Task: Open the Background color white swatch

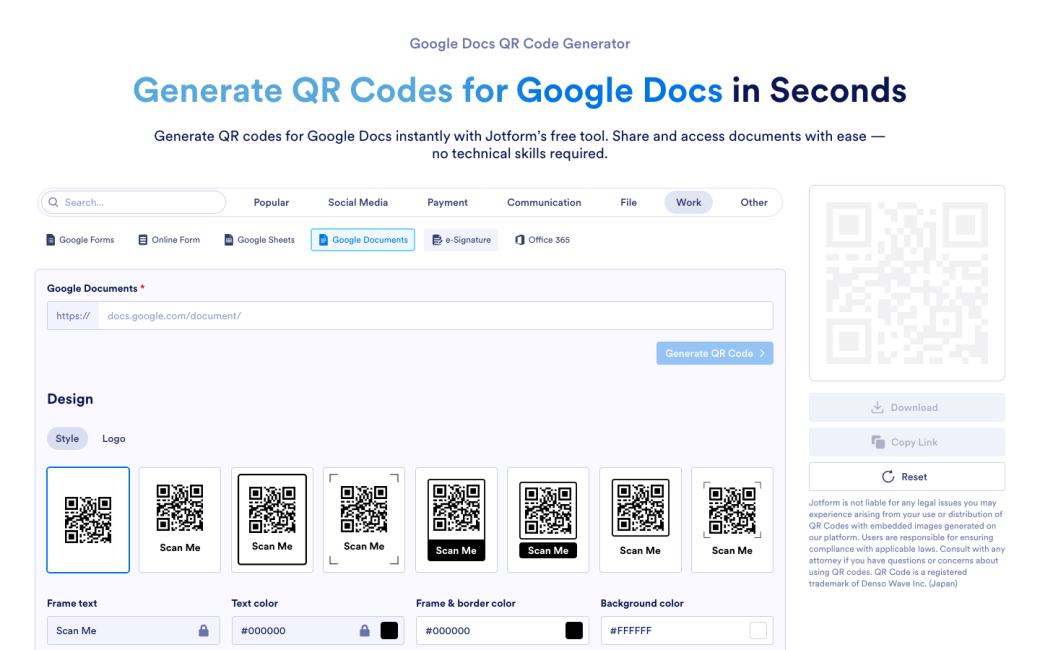Action: [x=758, y=631]
